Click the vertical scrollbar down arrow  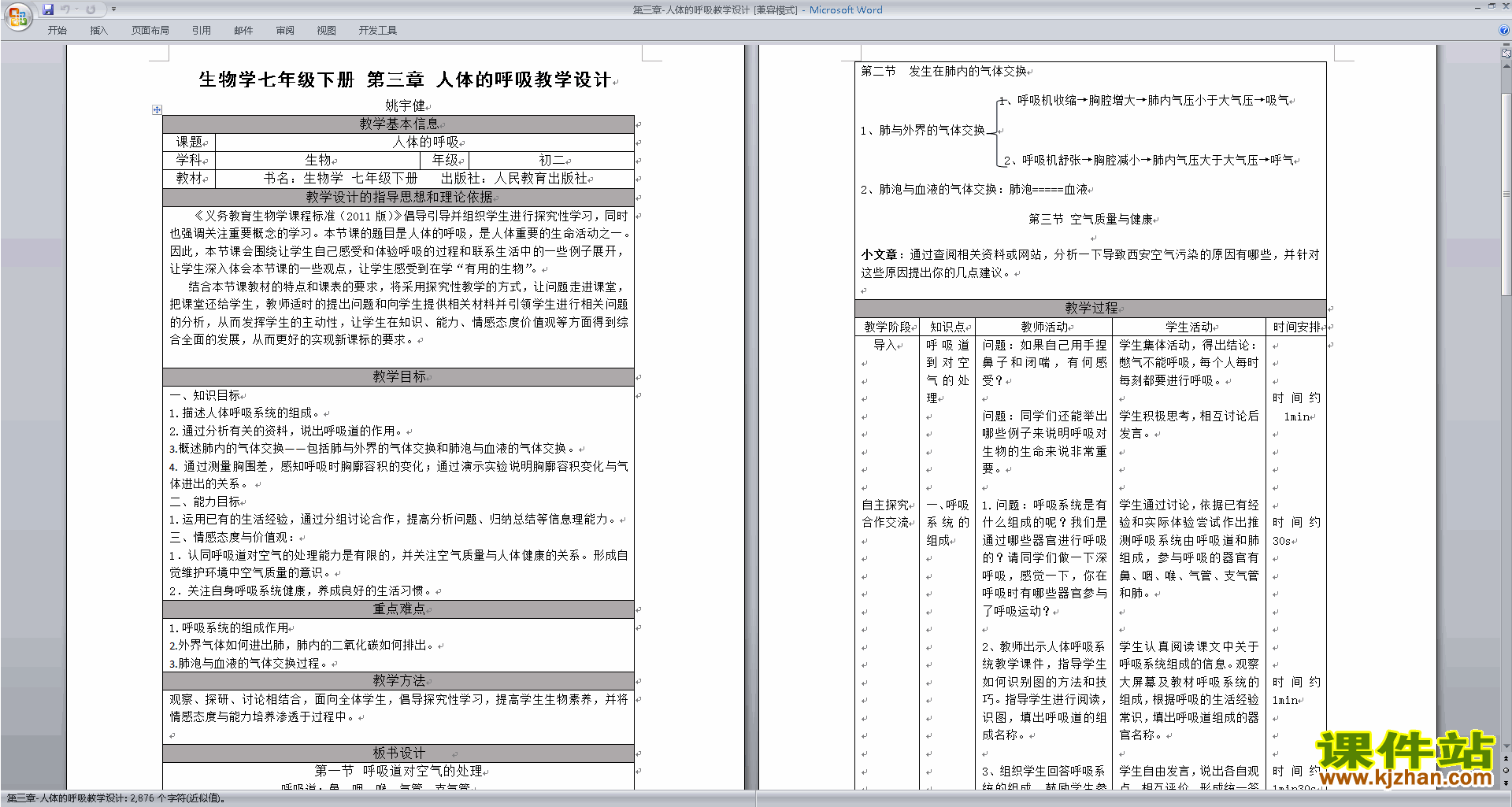pos(1506,747)
